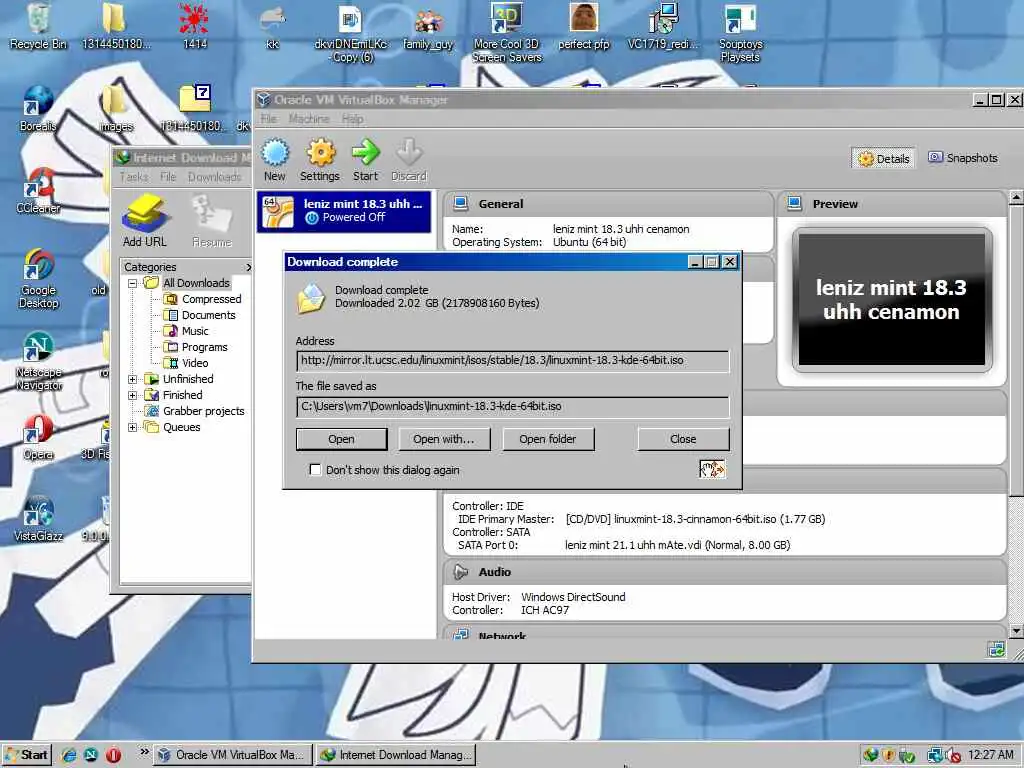Click the Open with... button
The image size is (1024, 768).
click(444, 439)
